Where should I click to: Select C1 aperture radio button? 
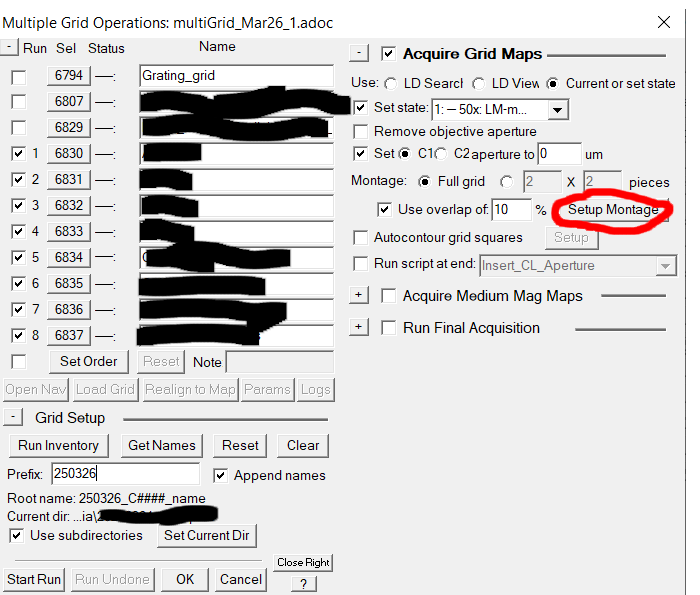404,154
